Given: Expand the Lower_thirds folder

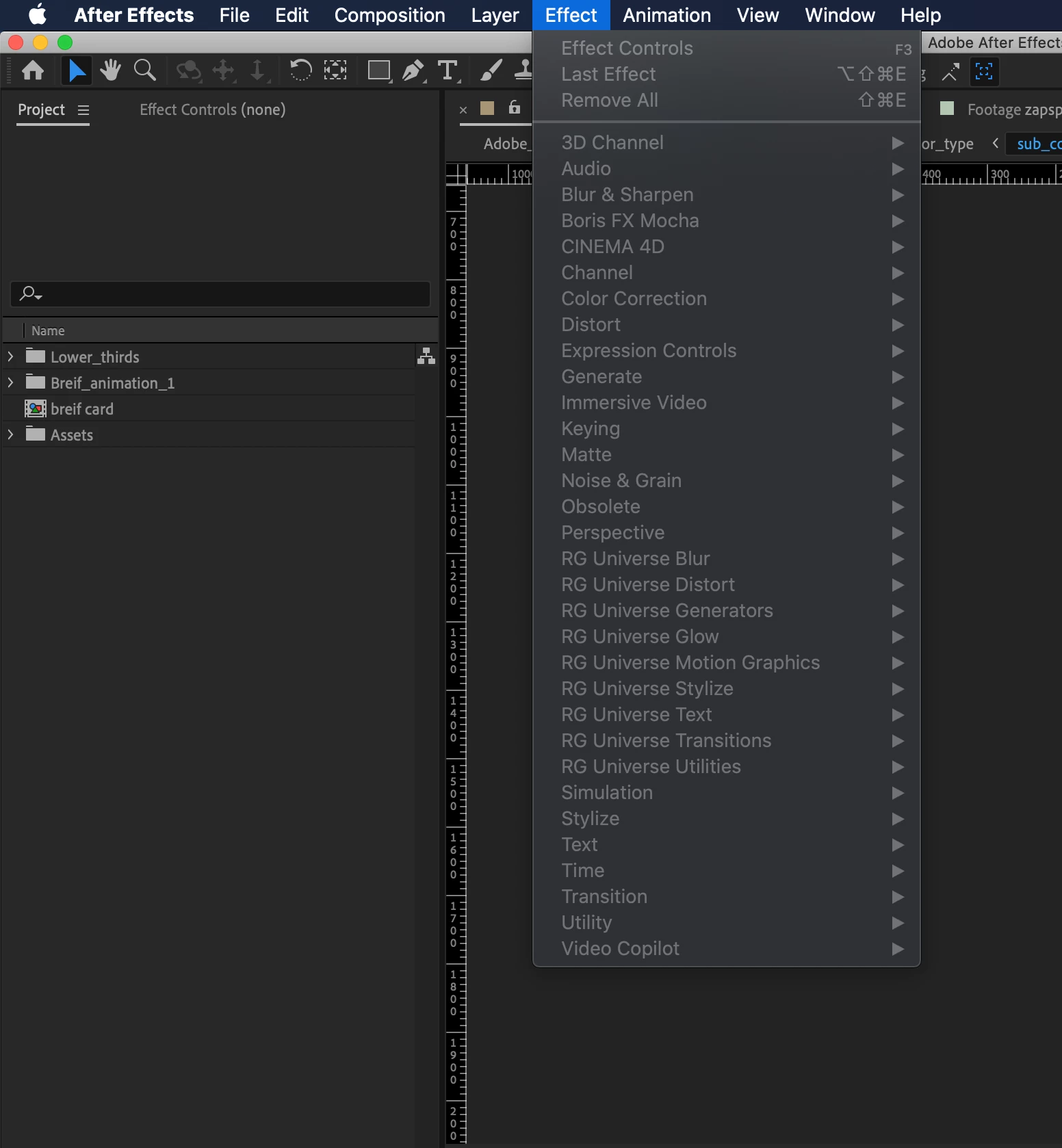Looking at the screenshot, I should [x=10, y=356].
